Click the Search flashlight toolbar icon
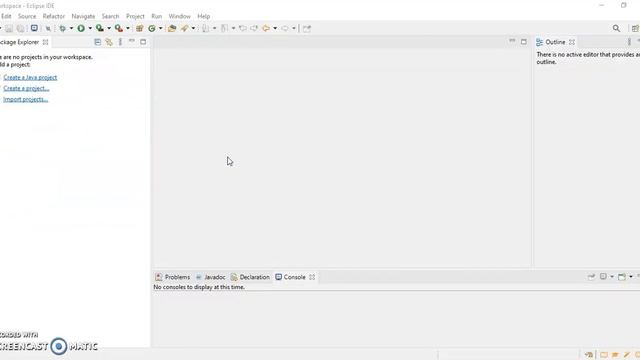This screenshot has width=640, height=360. tap(185, 28)
